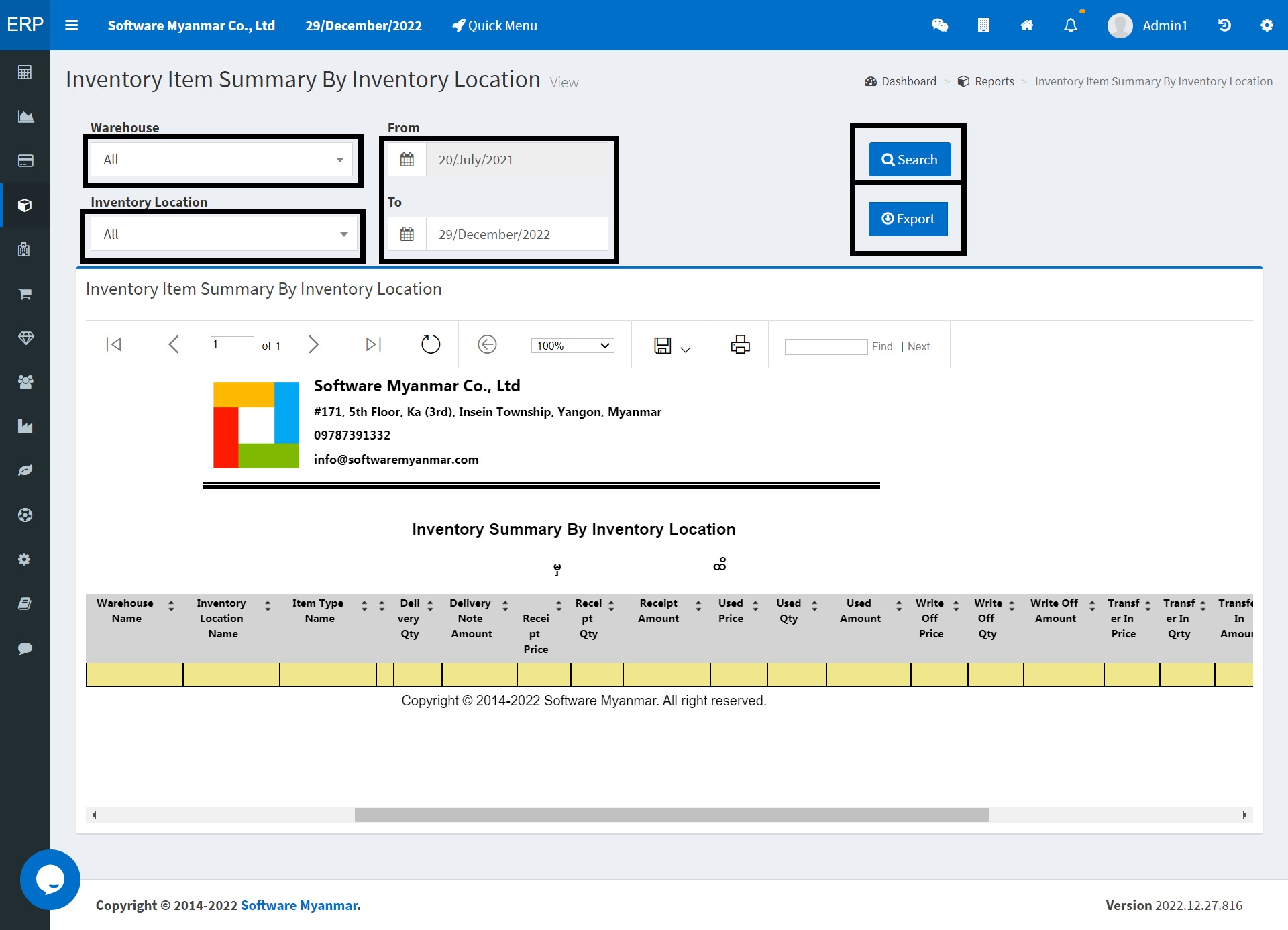The image size is (1288, 930).
Task: Click Find in report toolbar
Action: (882, 346)
